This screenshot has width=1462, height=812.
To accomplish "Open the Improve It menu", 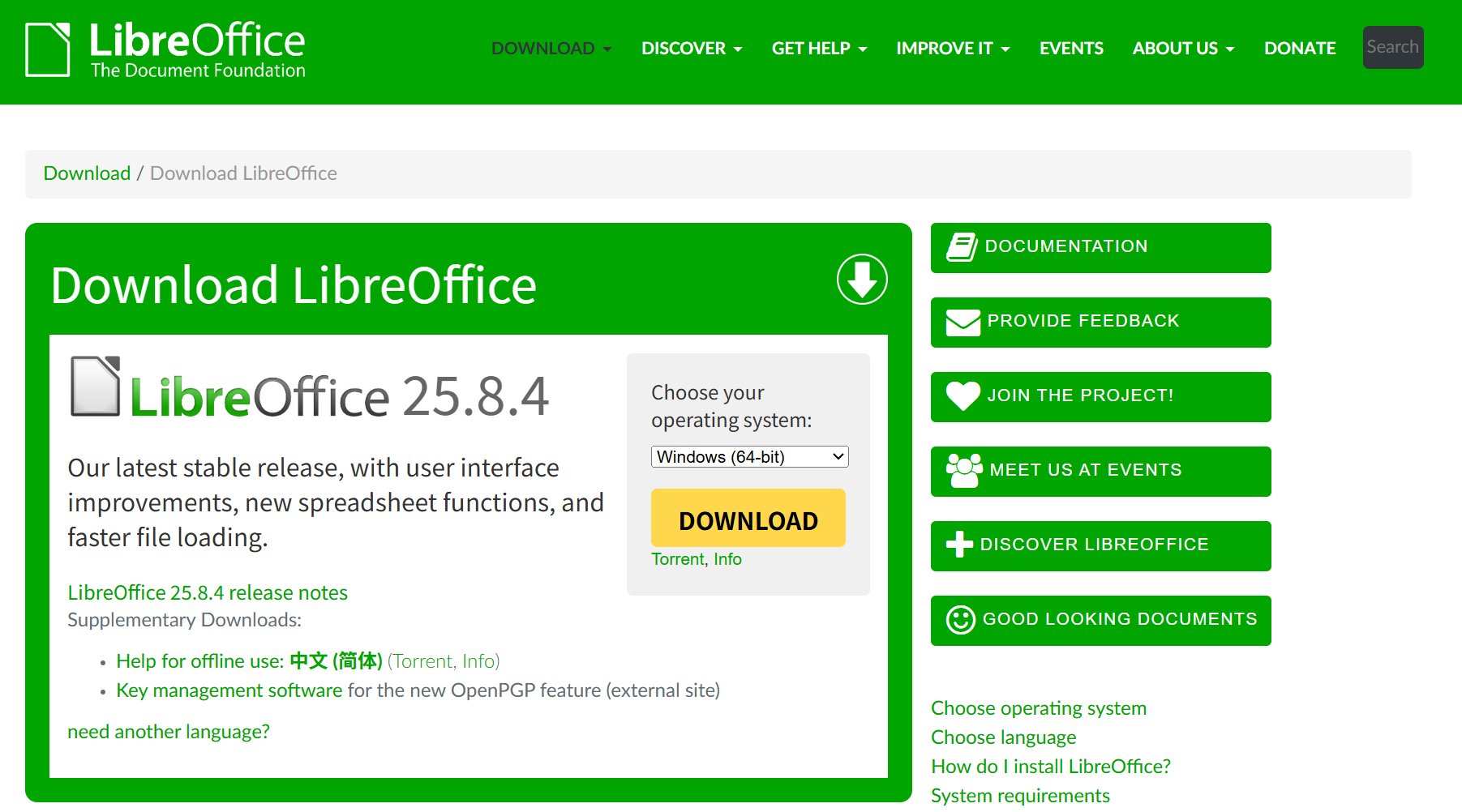I will (953, 49).
